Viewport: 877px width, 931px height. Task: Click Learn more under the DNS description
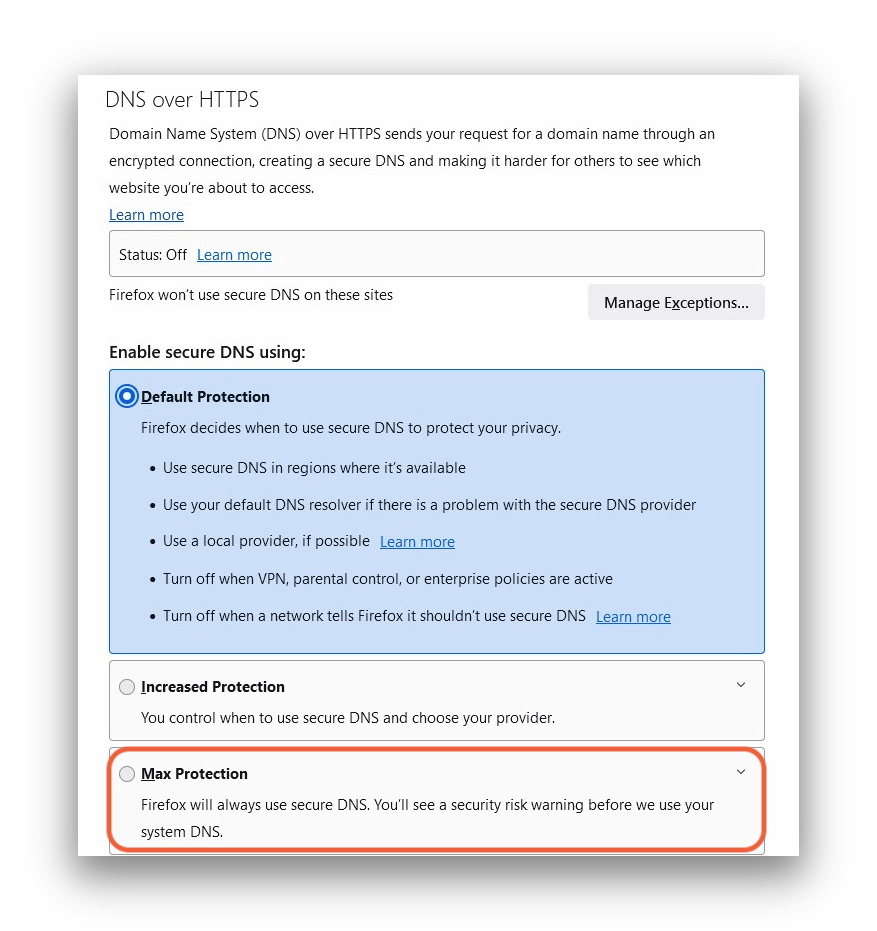[146, 214]
